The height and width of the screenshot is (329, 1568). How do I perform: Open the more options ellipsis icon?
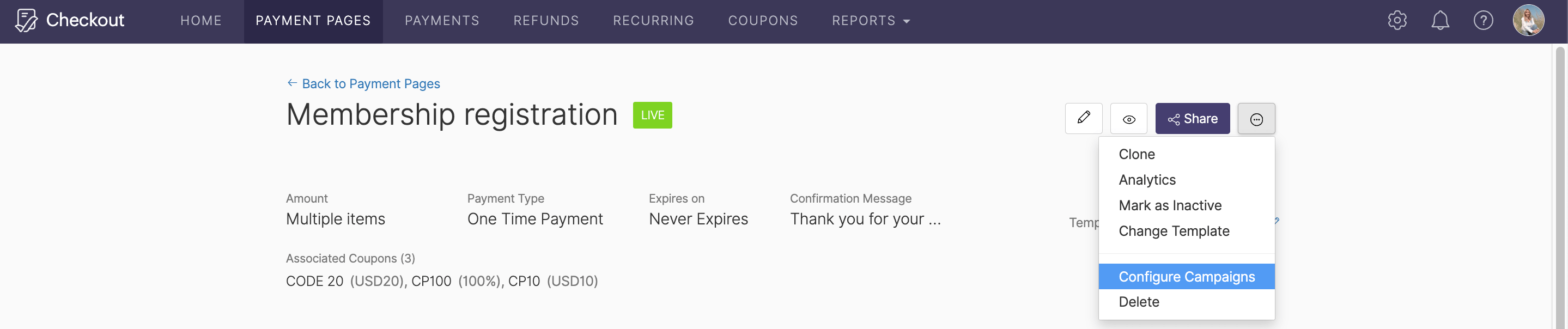click(1256, 119)
